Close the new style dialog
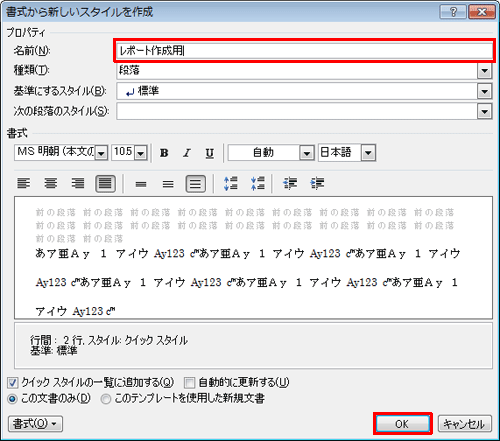The height and width of the screenshot is (441, 500). 481,12
